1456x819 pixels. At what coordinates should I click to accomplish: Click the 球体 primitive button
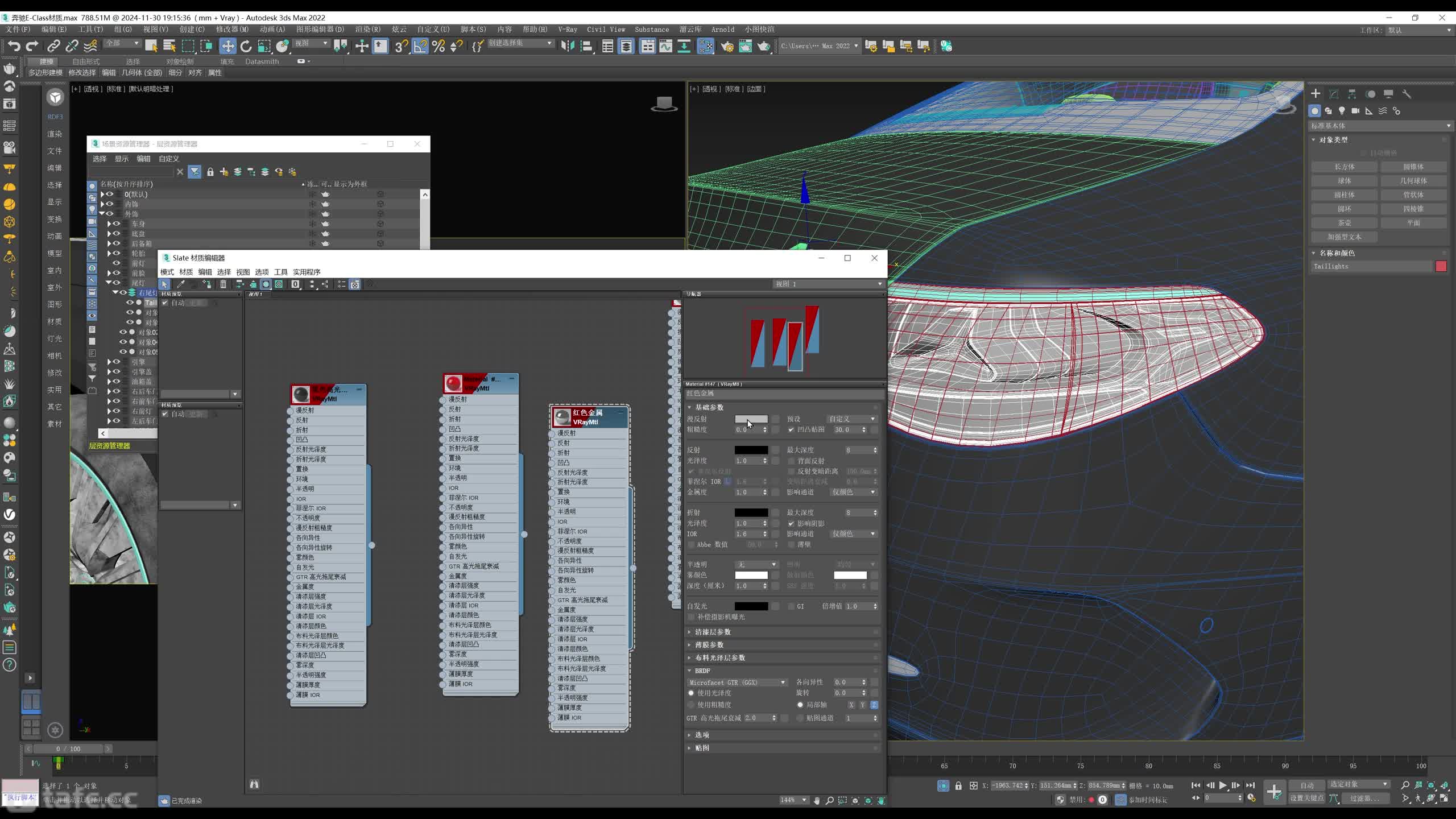(1345, 181)
